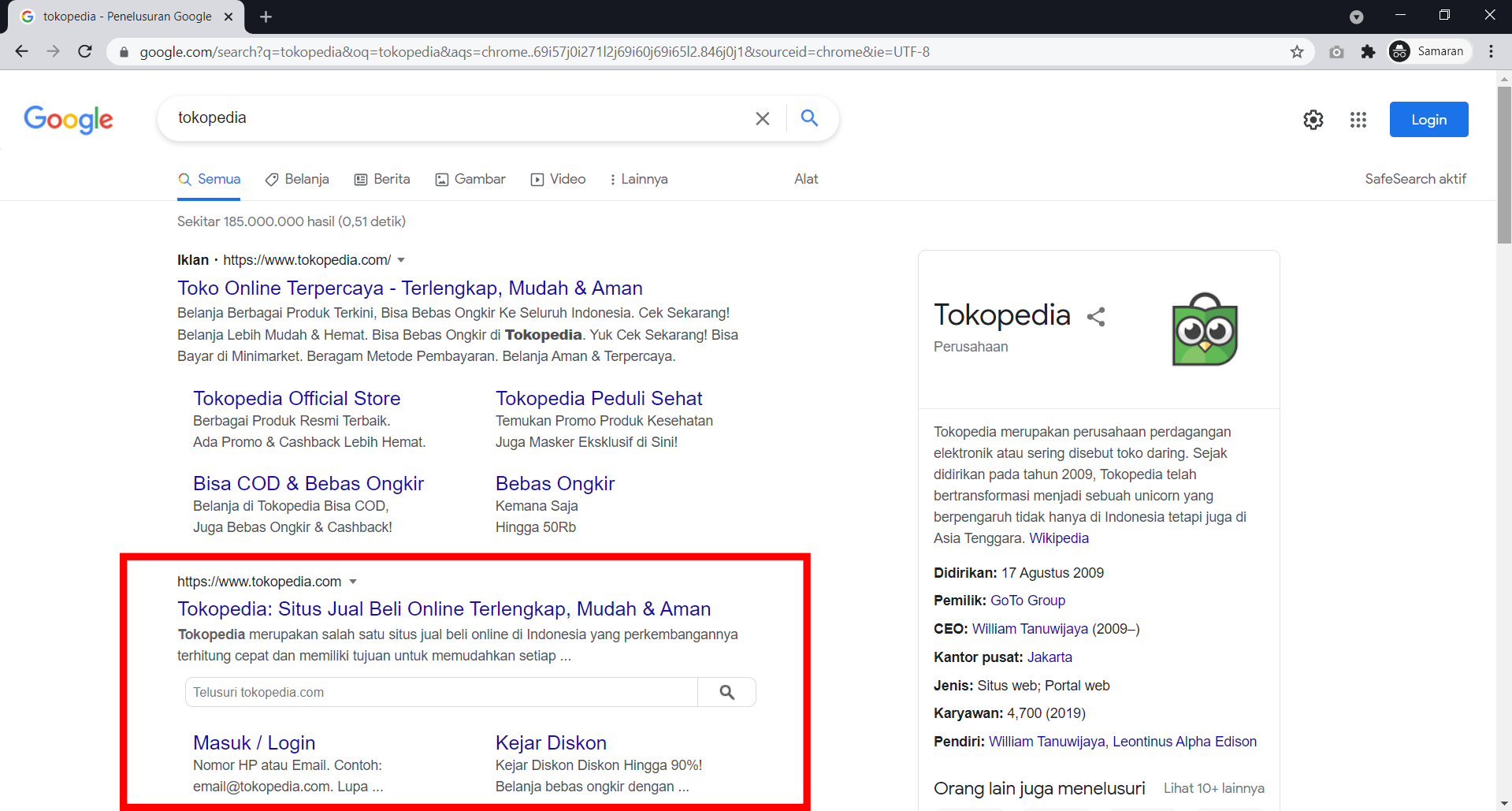Open the GoTo Group link
This screenshot has height=811, width=1512.
pyautogui.click(x=1027, y=601)
